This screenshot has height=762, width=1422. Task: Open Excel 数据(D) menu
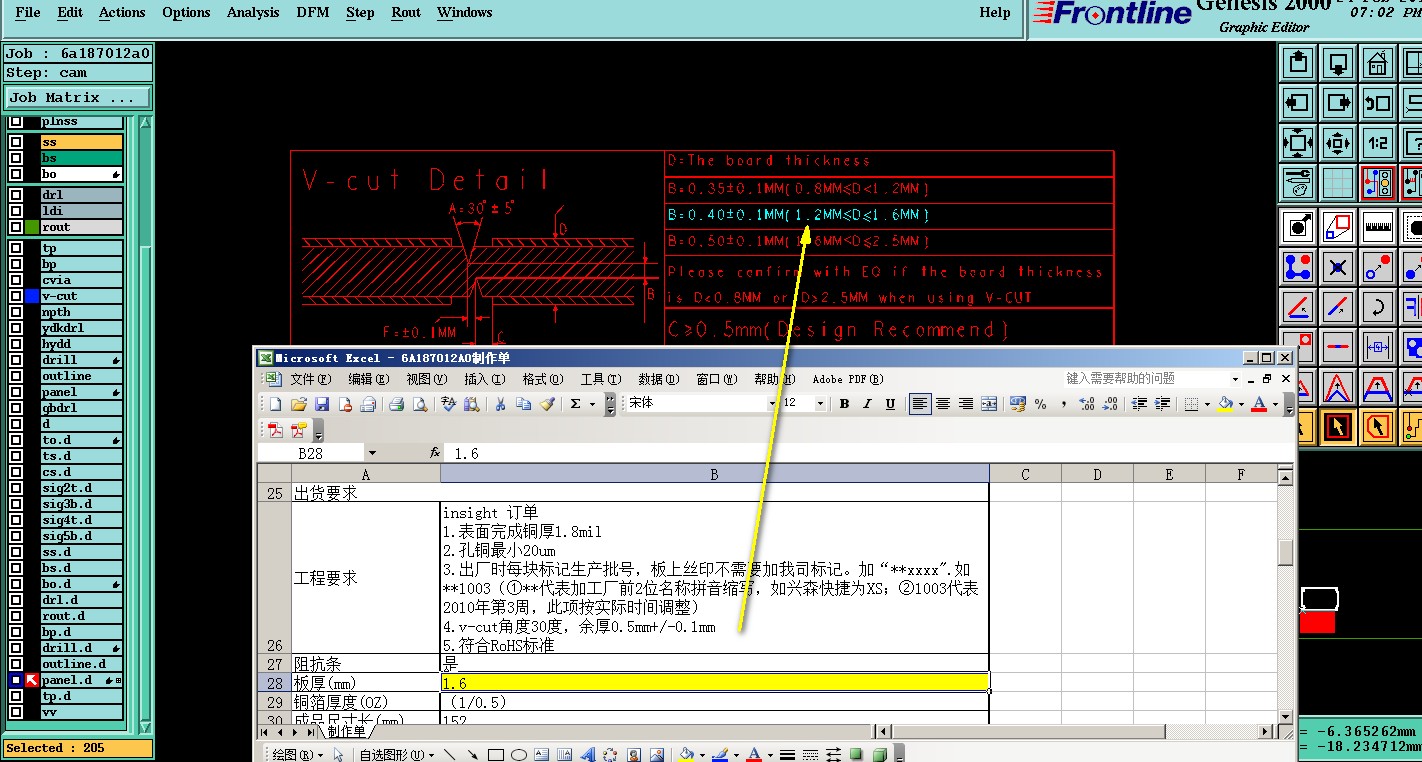[x=658, y=379]
